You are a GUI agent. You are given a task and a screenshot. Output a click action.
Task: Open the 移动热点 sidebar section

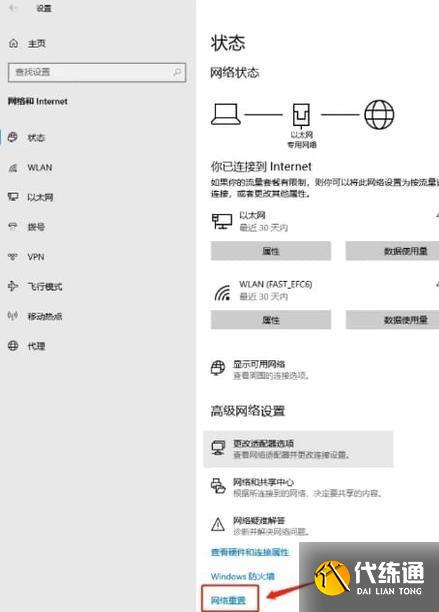44,316
